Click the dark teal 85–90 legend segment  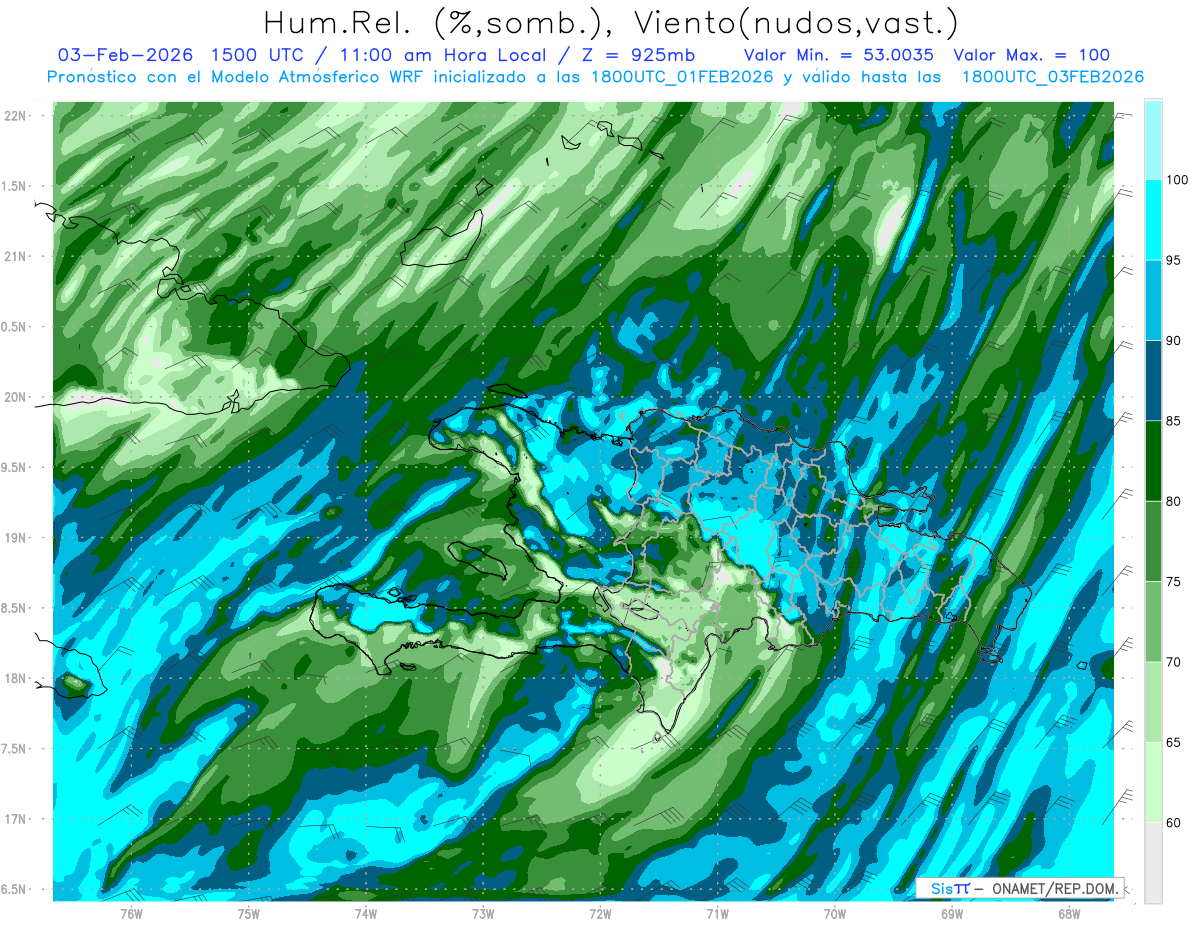tap(1153, 381)
